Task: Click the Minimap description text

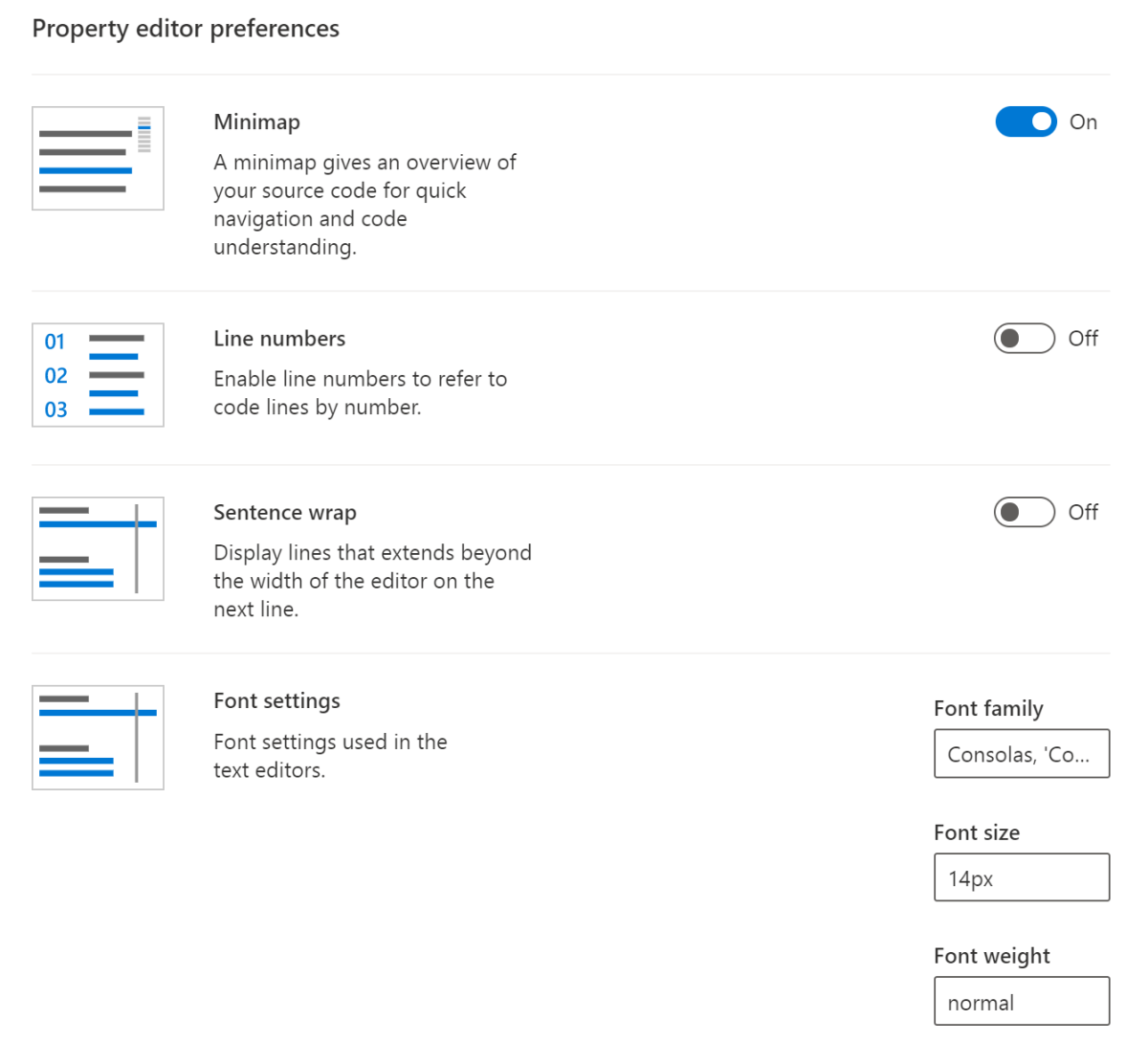Action: pyautogui.click(x=364, y=204)
